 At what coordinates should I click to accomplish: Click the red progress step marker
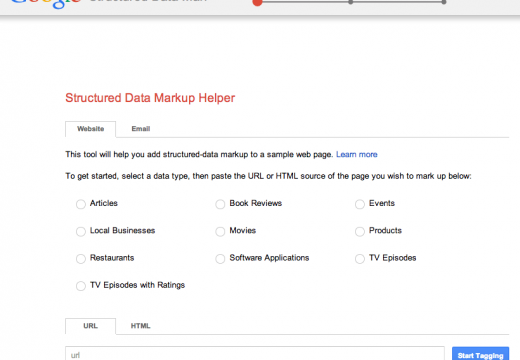click(x=257, y=2)
